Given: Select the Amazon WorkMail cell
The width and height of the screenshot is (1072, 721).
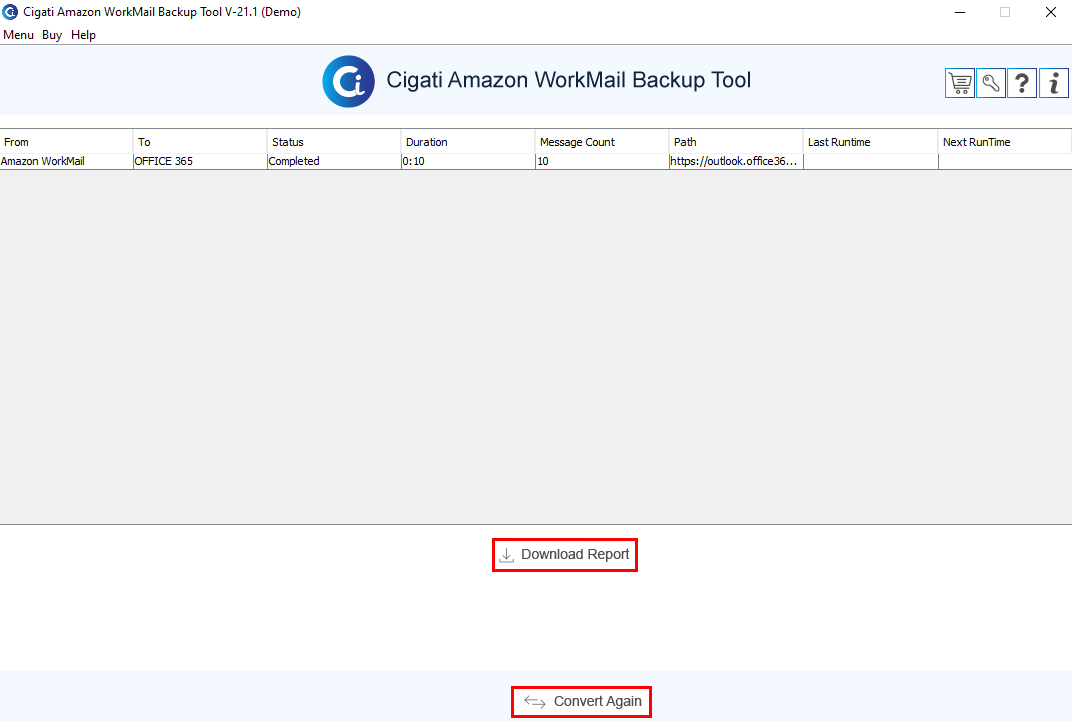Looking at the screenshot, I should (66, 161).
